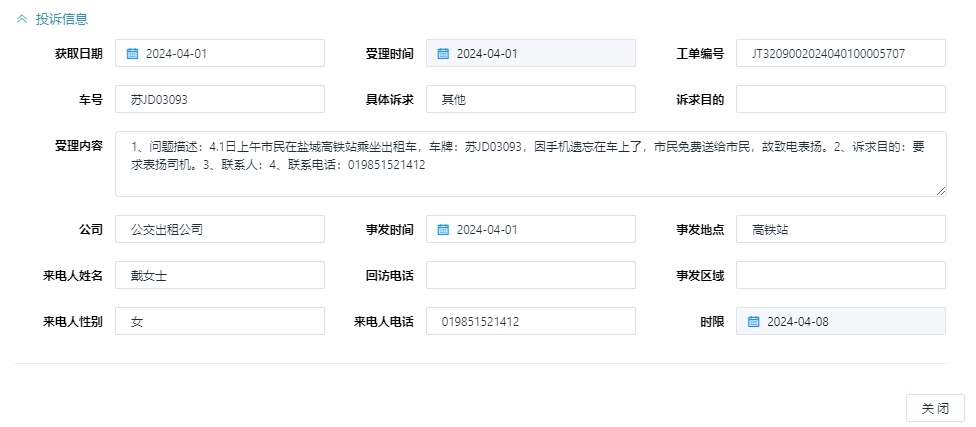Collapse the 投诉信息 section chevron
Viewport: 976px width, 427px height.
tap(22, 19)
